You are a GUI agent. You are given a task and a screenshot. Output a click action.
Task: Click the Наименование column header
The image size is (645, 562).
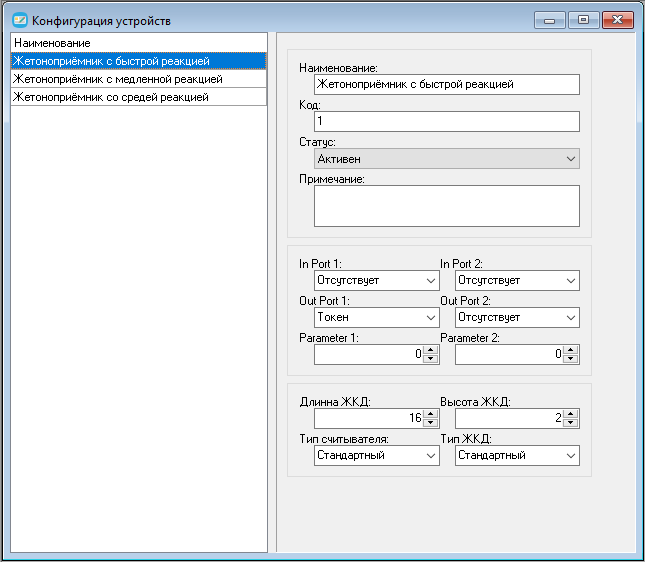pyautogui.click(x=139, y=43)
